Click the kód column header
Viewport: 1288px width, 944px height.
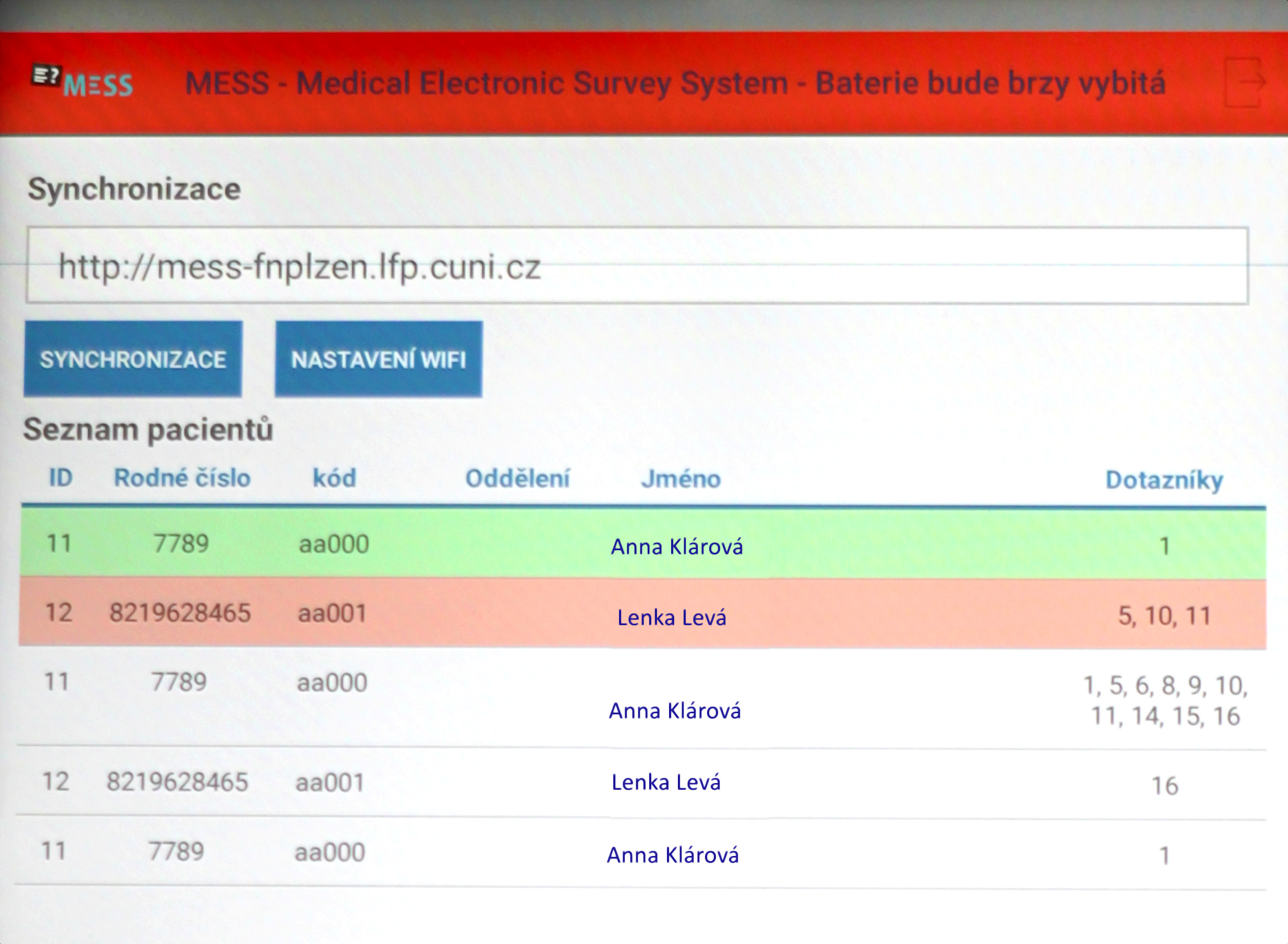pyautogui.click(x=335, y=478)
